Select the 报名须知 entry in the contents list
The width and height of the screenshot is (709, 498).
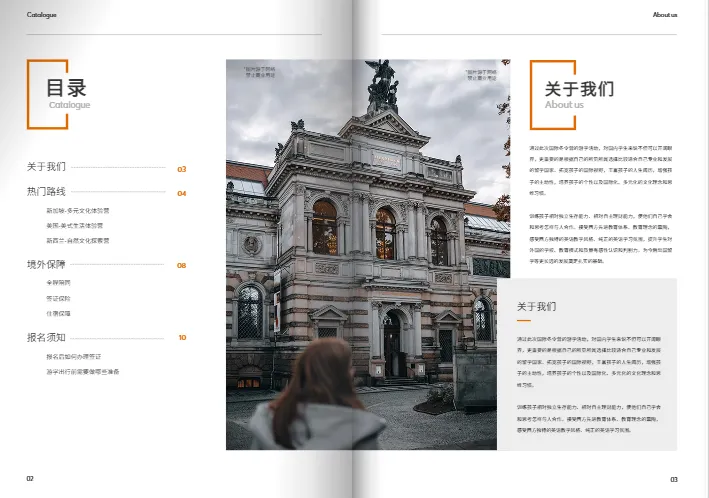pos(46,337)
